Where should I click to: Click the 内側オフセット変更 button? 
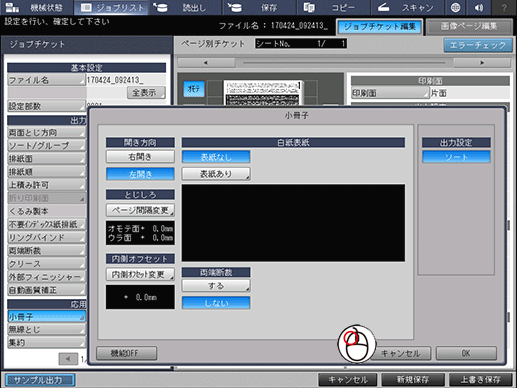[140, 274]
